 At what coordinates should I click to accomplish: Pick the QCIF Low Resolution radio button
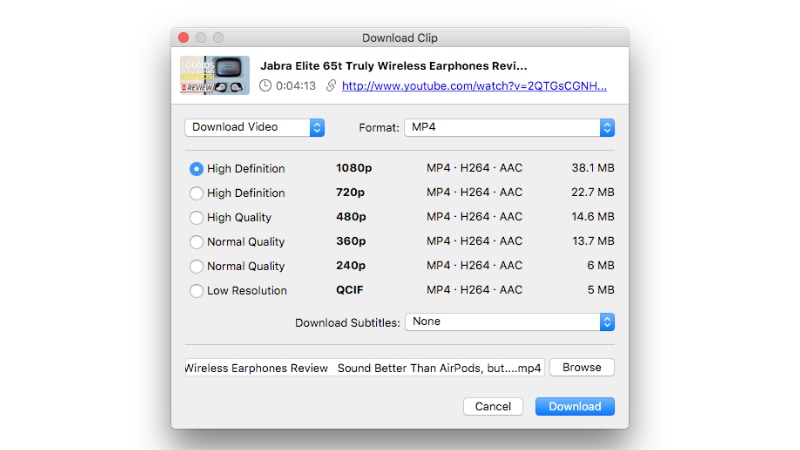click(196, 291)
